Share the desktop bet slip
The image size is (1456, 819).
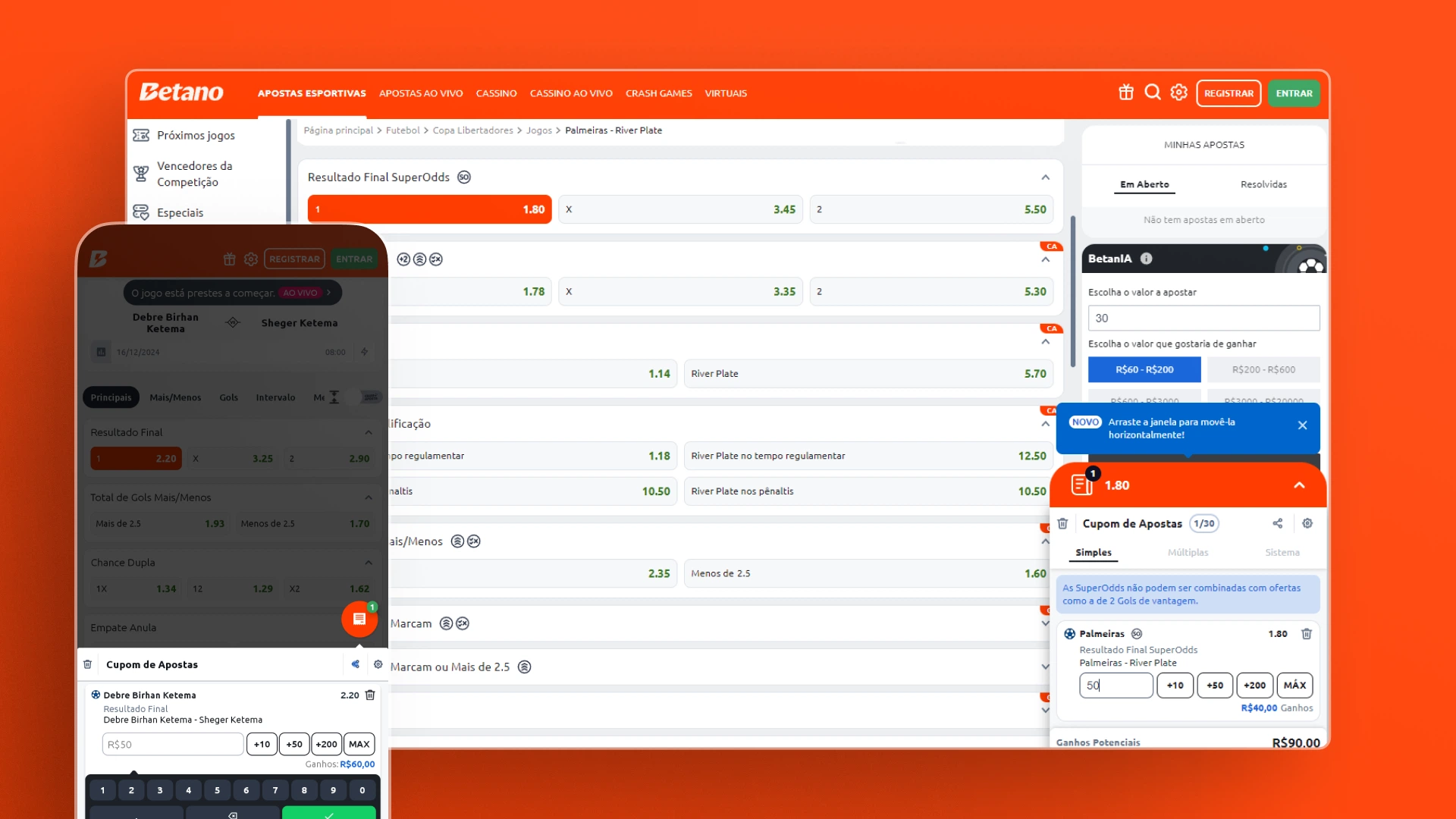[1278, 523]
